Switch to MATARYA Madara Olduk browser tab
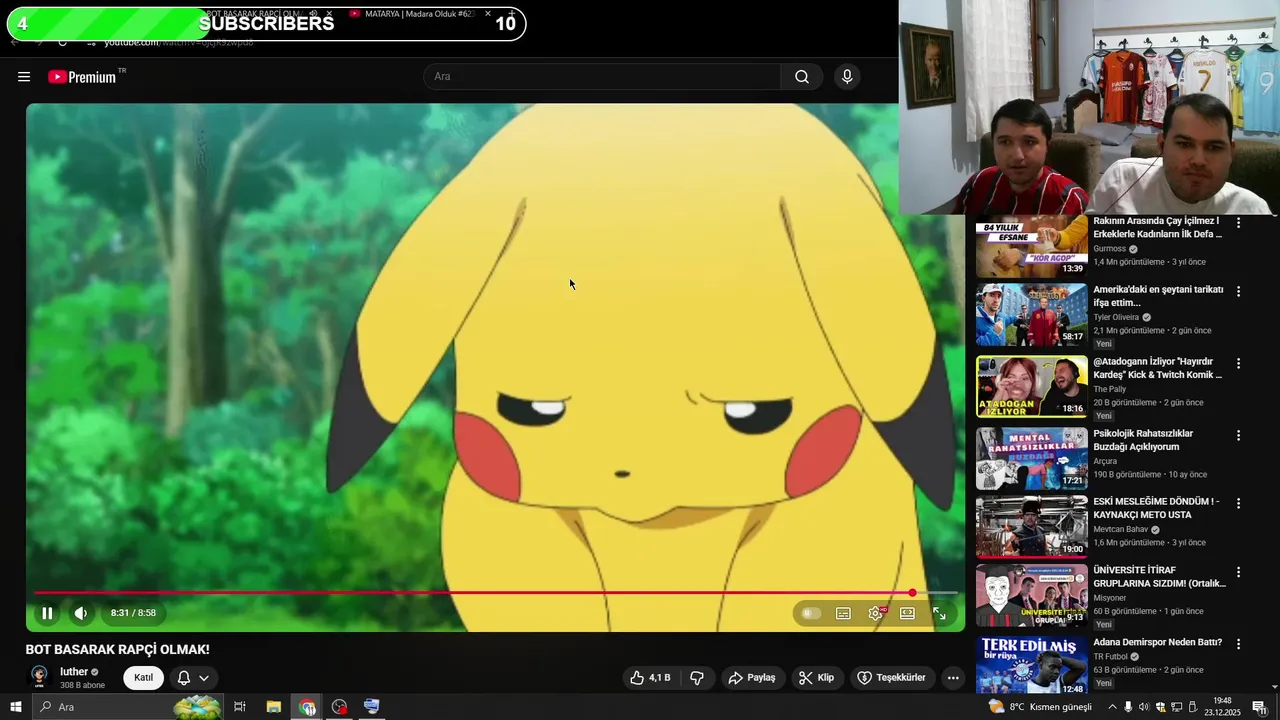This screenshot has height=720, width=1280. (418, 14)
